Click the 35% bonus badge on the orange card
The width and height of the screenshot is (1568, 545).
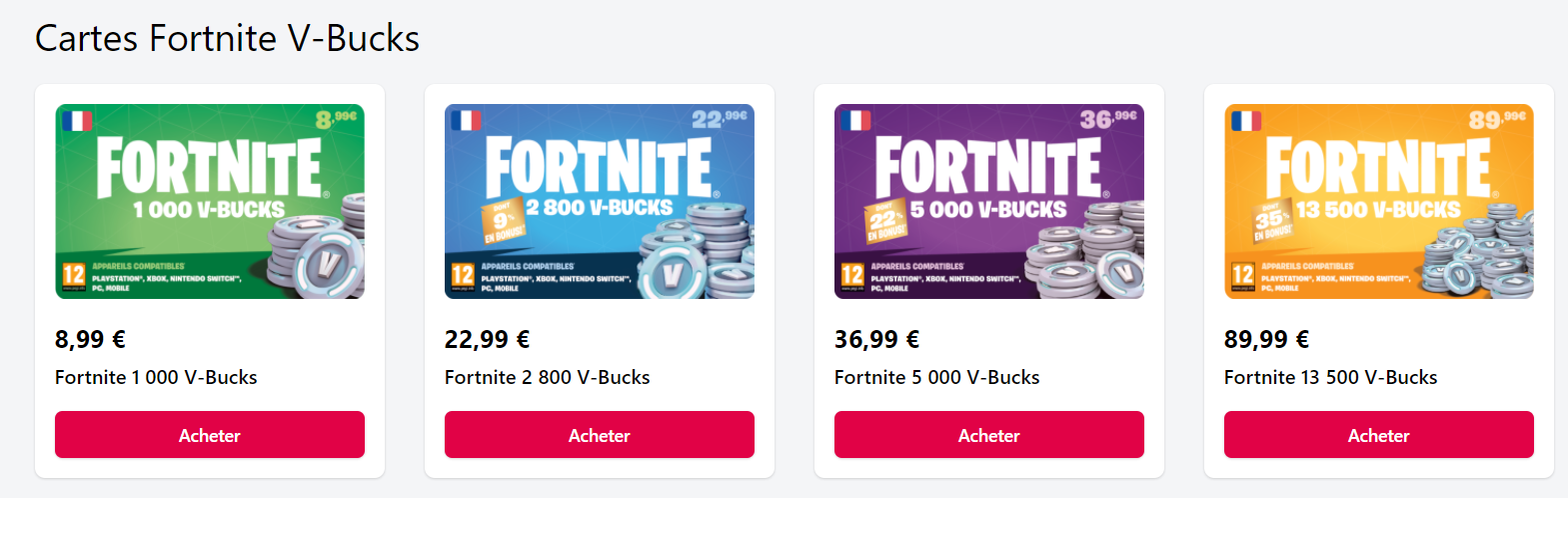pos(1270,222)
